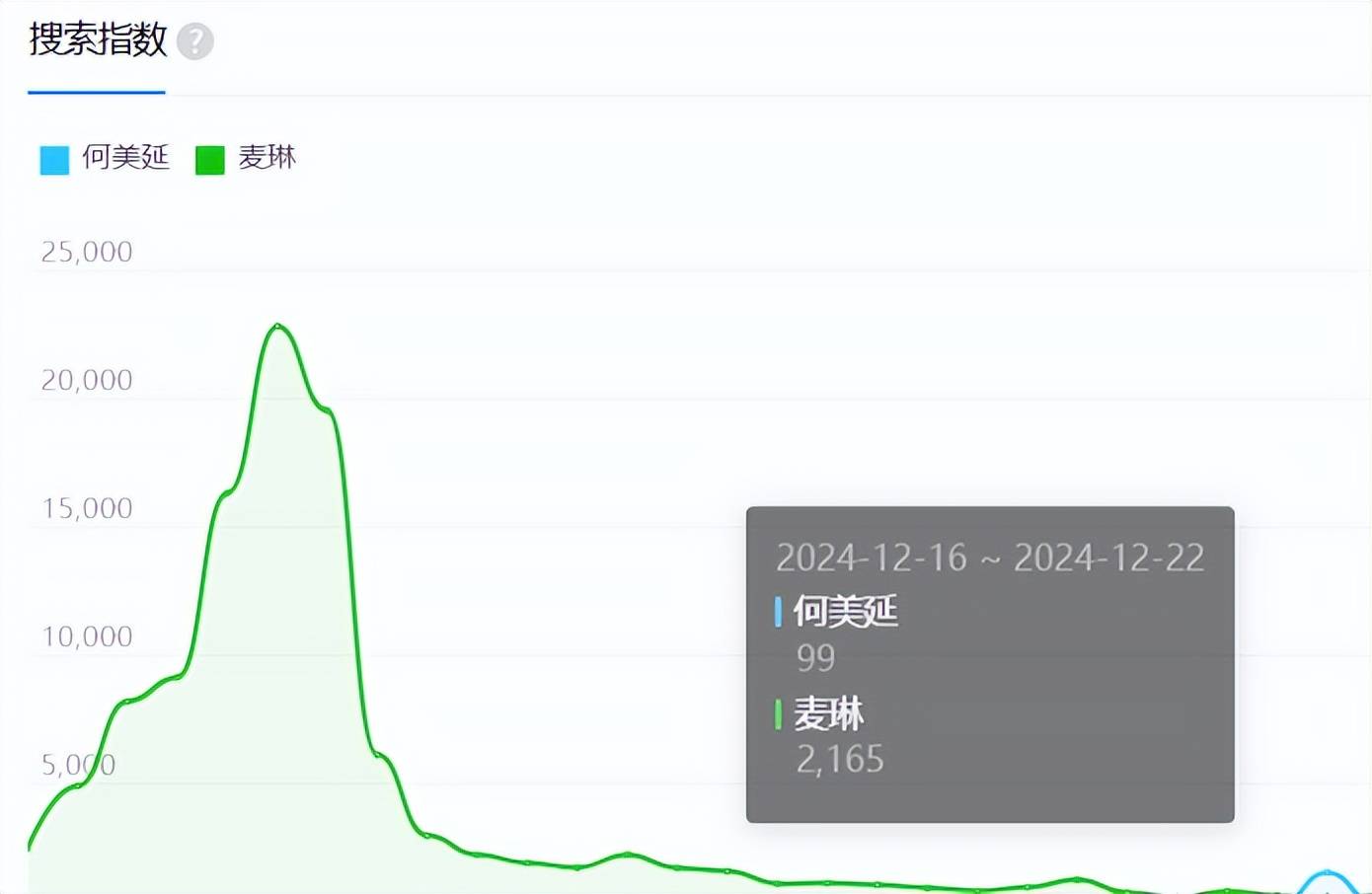1372x894 pixels.
Task: Click the highest peak of the green curve
Action: tap(278, 325)
